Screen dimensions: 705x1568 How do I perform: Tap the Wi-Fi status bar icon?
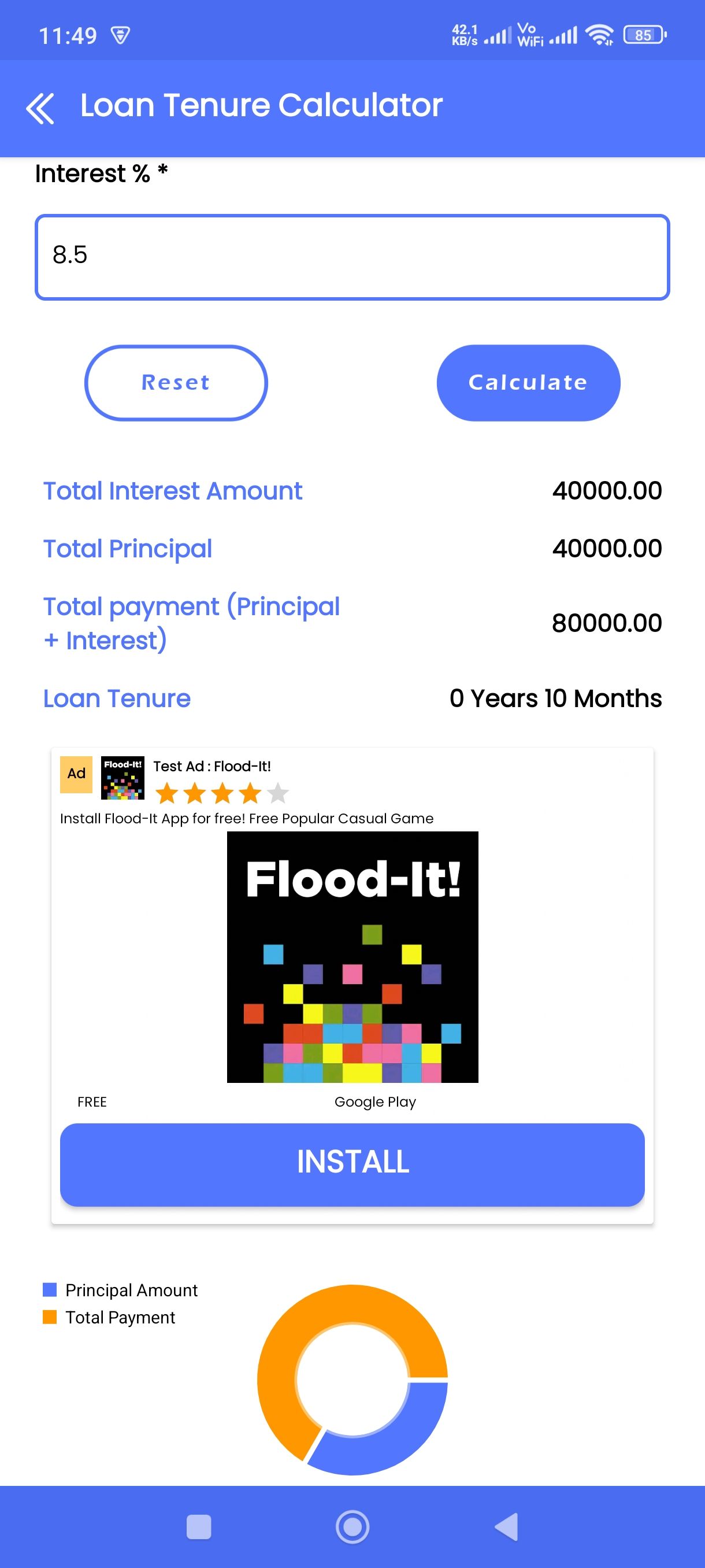(x=599, y=35)
